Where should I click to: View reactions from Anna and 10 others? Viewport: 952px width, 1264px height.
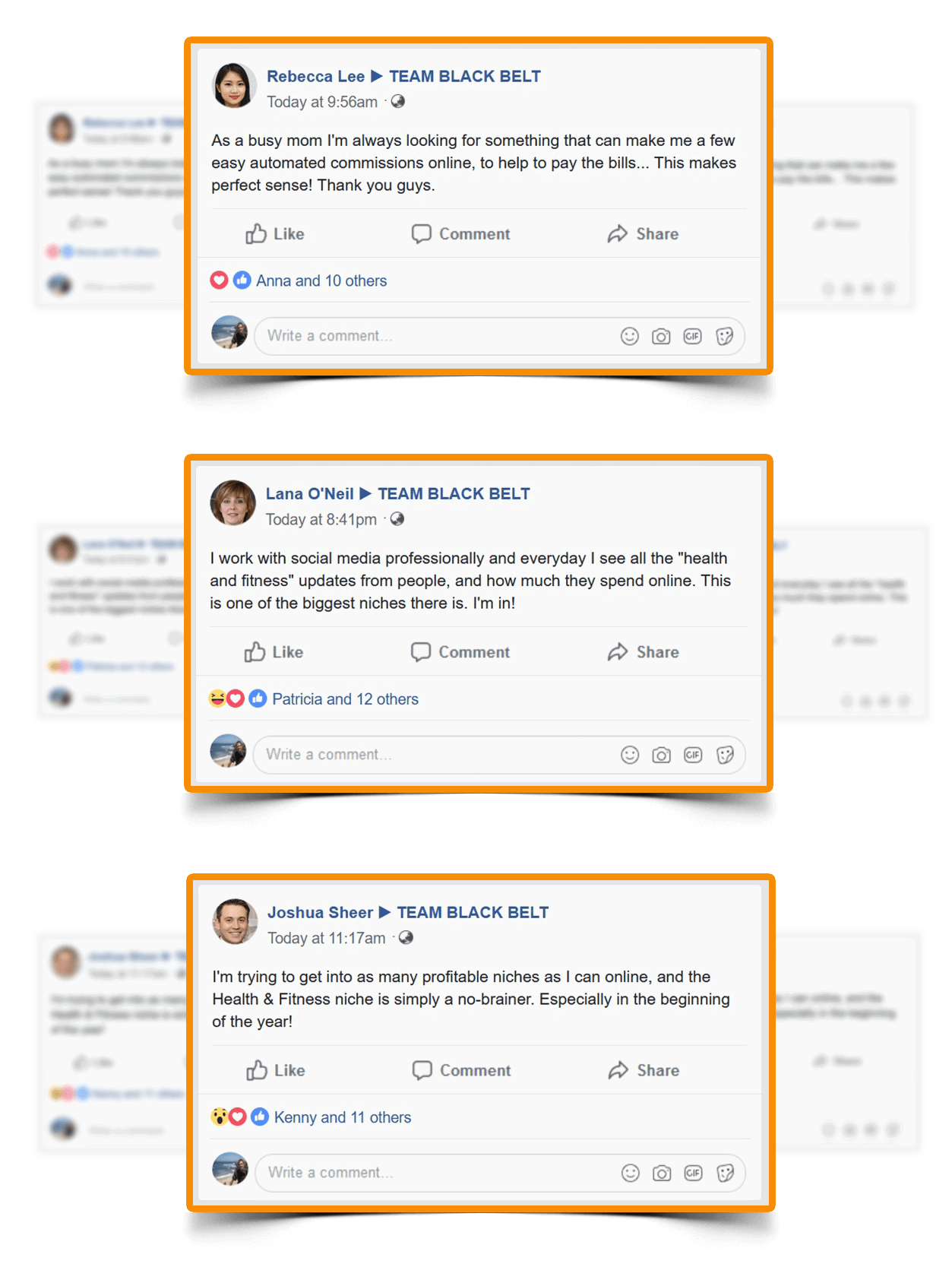point(321,280)
